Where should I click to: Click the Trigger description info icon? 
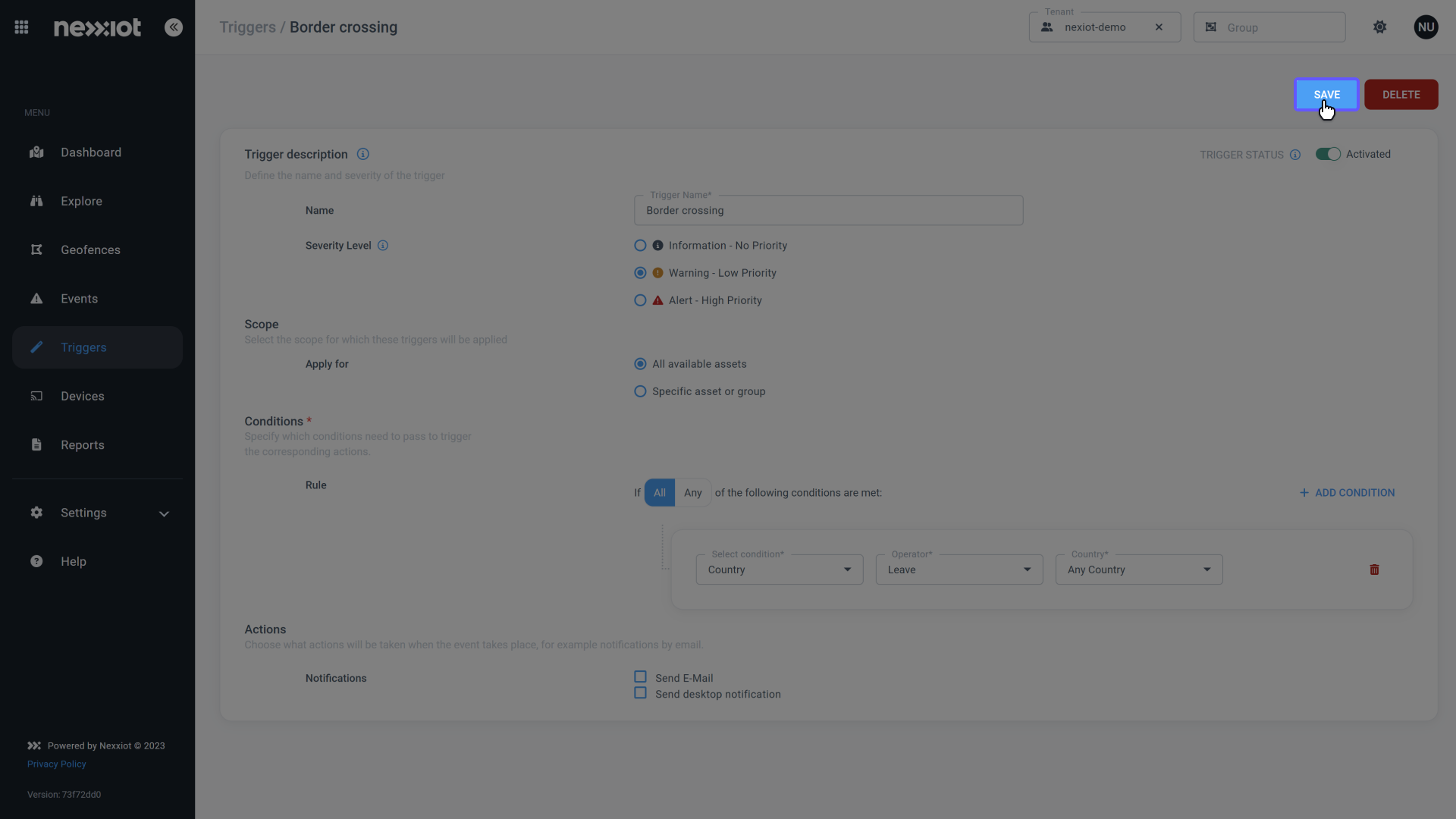pyautogui.click(x=363, y=154)
